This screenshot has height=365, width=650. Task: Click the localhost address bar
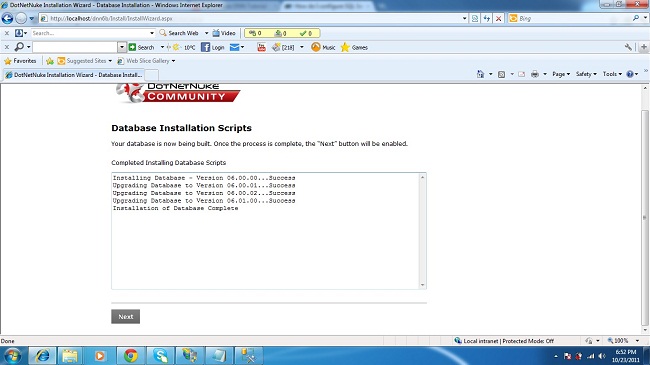249,18
